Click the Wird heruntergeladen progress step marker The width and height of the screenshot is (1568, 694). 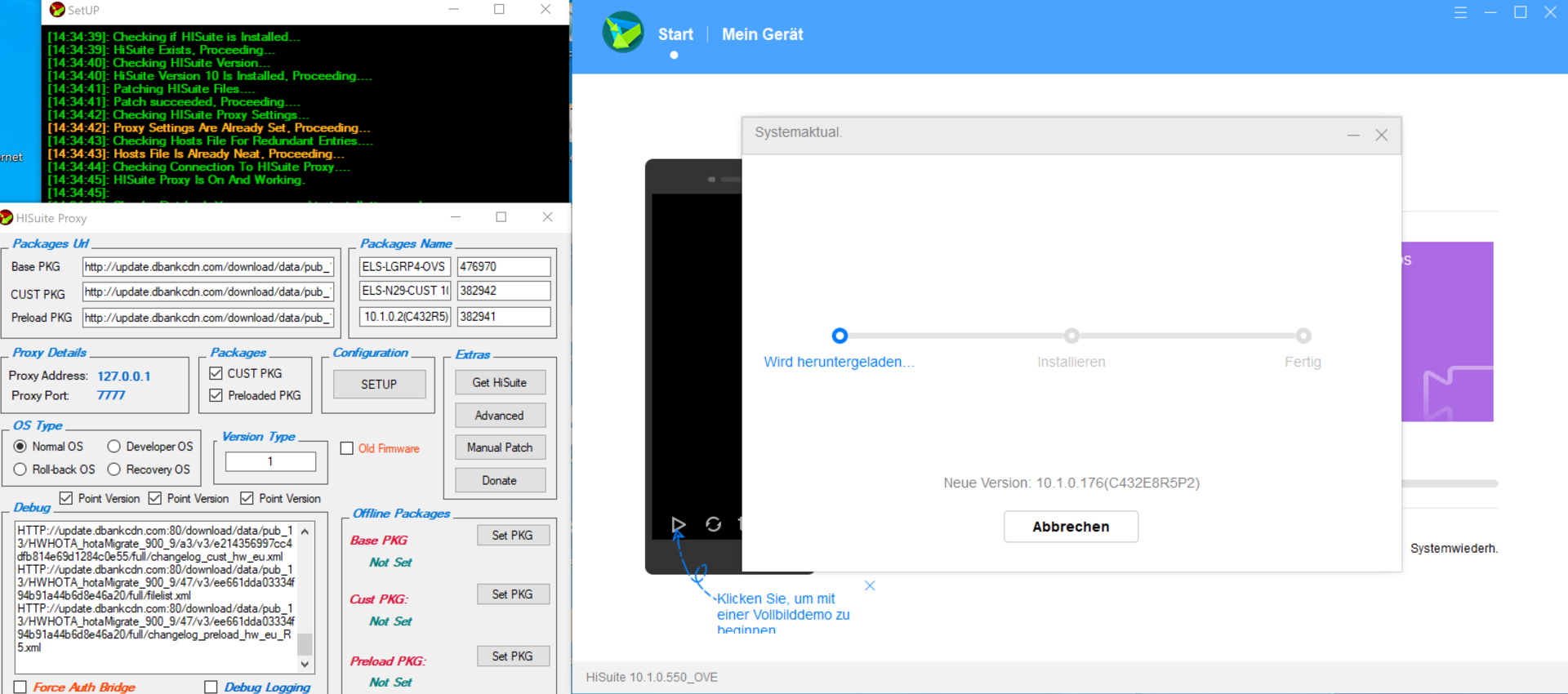[x=840, y=336]
